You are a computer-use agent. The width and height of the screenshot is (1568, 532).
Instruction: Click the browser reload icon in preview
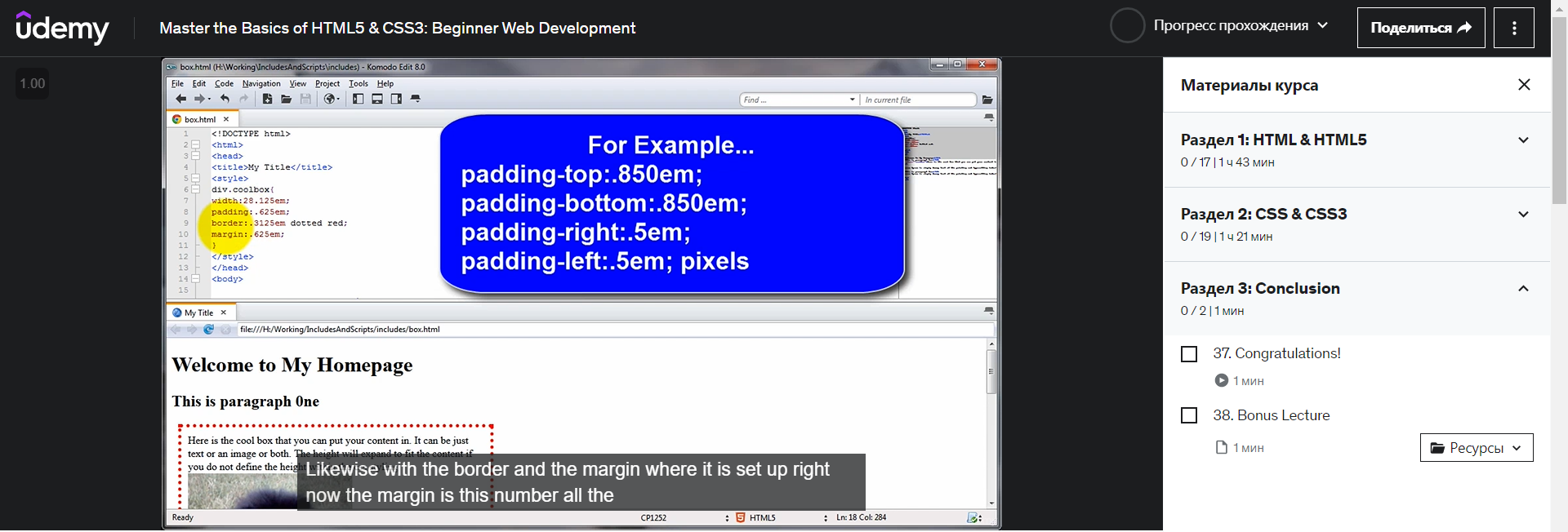pos(209,330)
